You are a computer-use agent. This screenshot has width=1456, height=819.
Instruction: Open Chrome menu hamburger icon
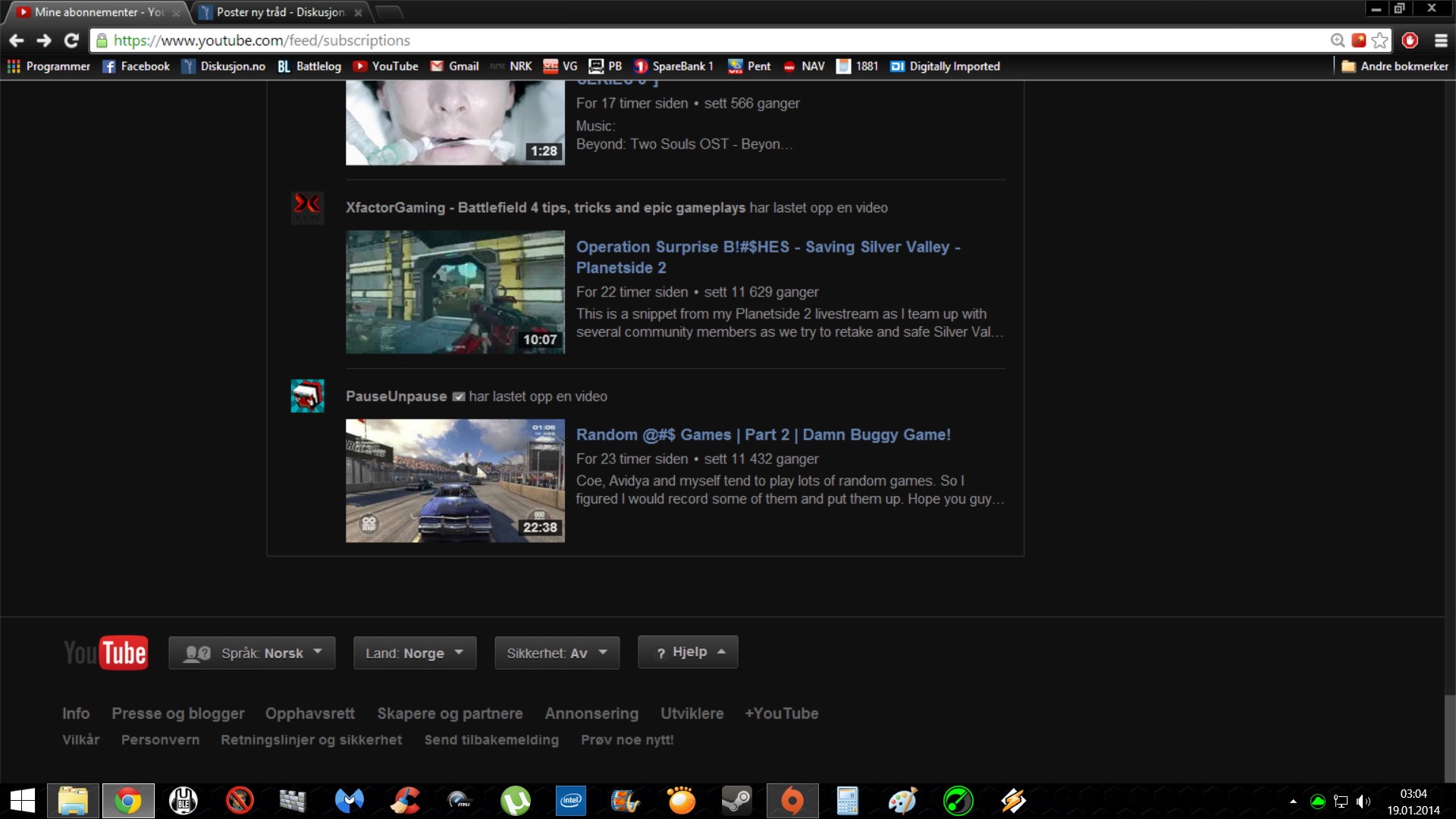click(1441, 40)
